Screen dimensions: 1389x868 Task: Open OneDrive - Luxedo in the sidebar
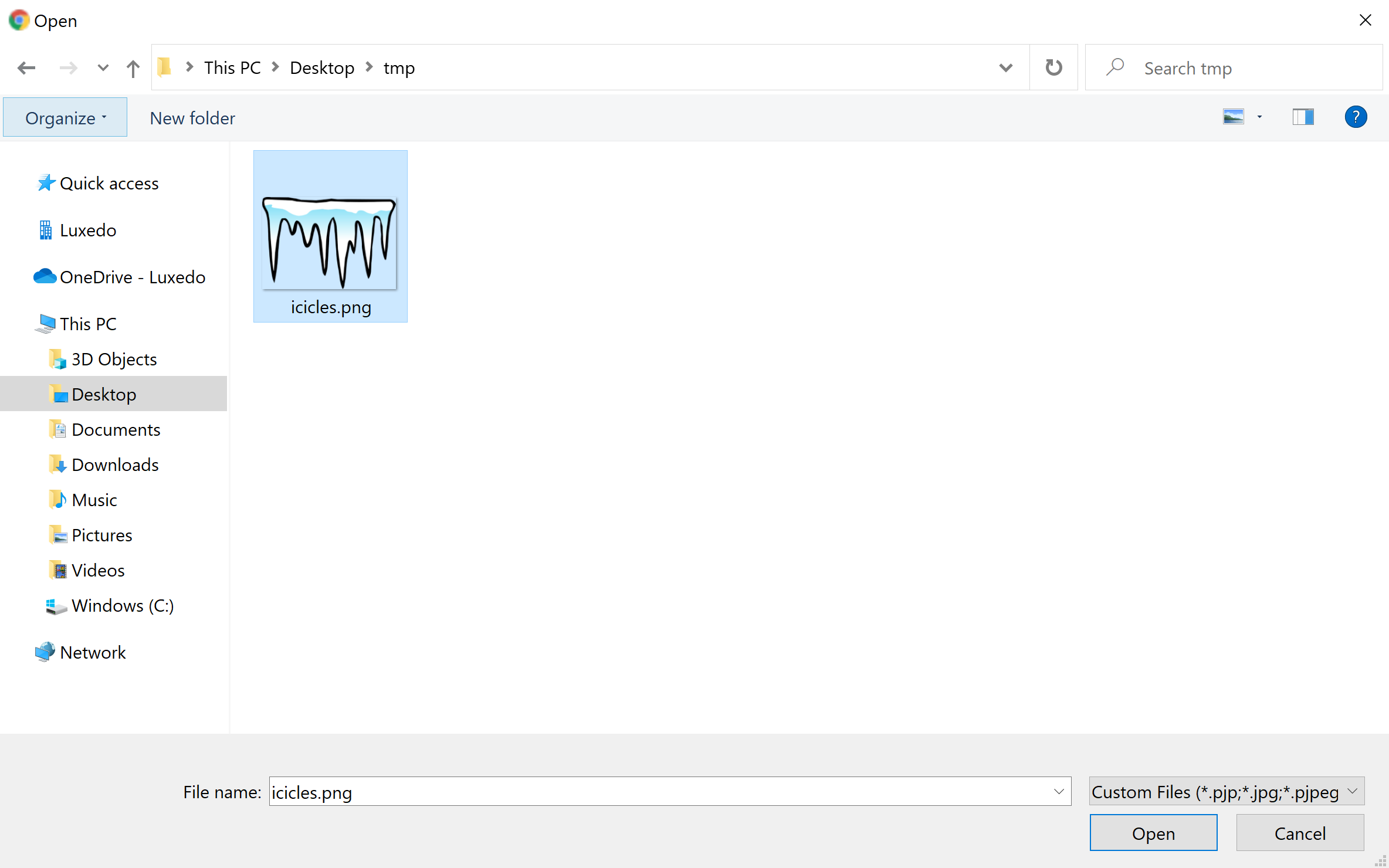(132, 277)
